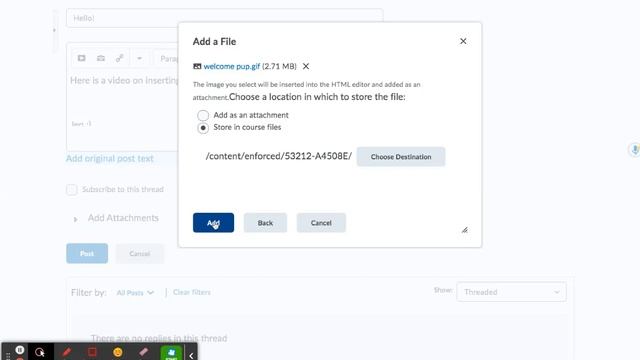This screenshot has width=640, height=360.
Task: Click the Insert Quicklink editor icon
Action: (120, 58)
